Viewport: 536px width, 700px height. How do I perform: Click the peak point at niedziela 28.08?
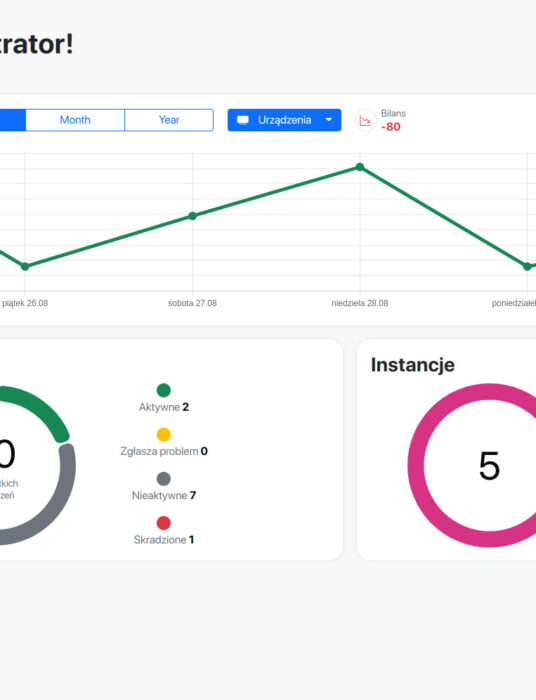(360, 167)
